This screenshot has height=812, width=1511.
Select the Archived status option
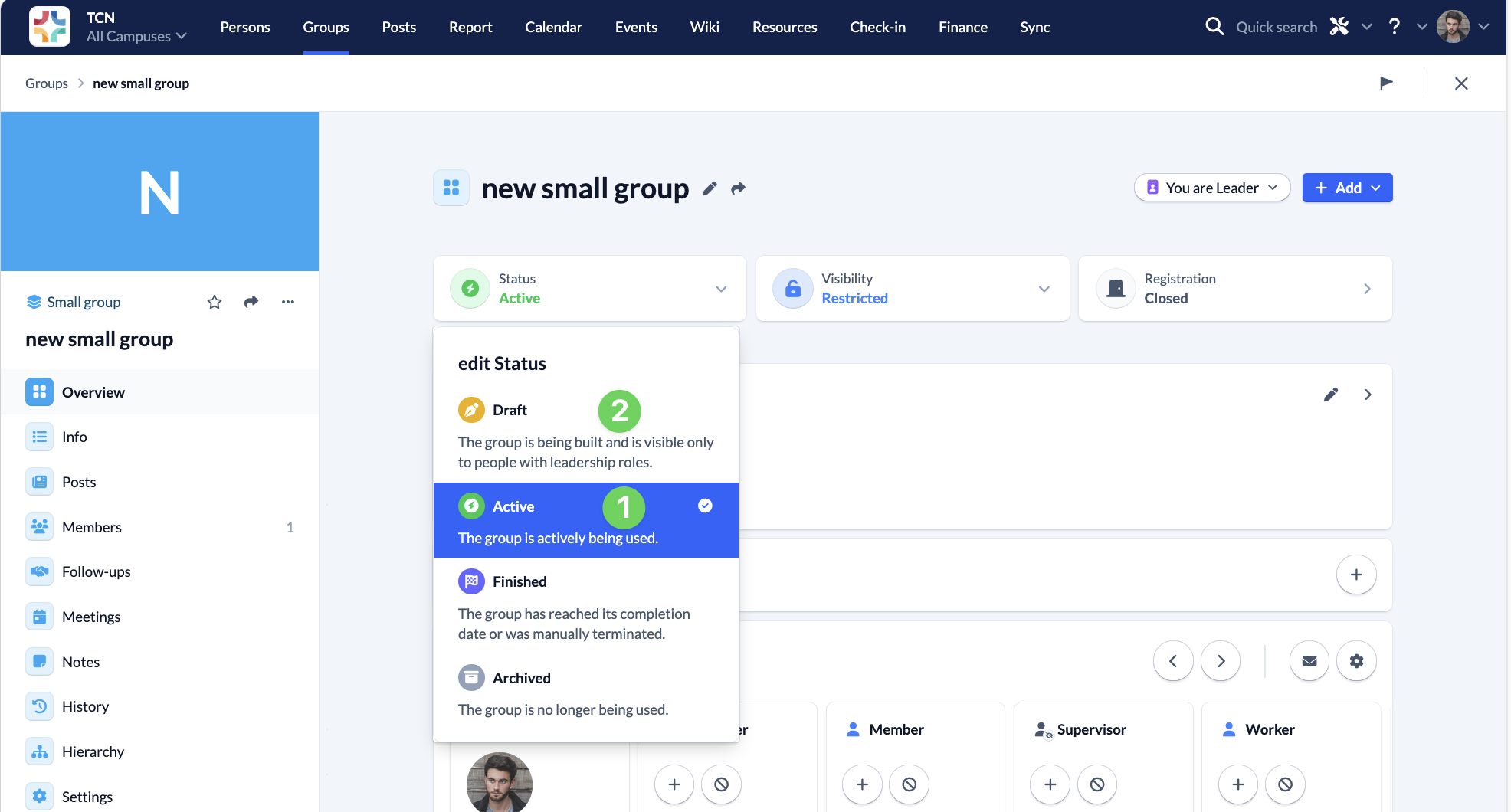[x=521, y=679]
